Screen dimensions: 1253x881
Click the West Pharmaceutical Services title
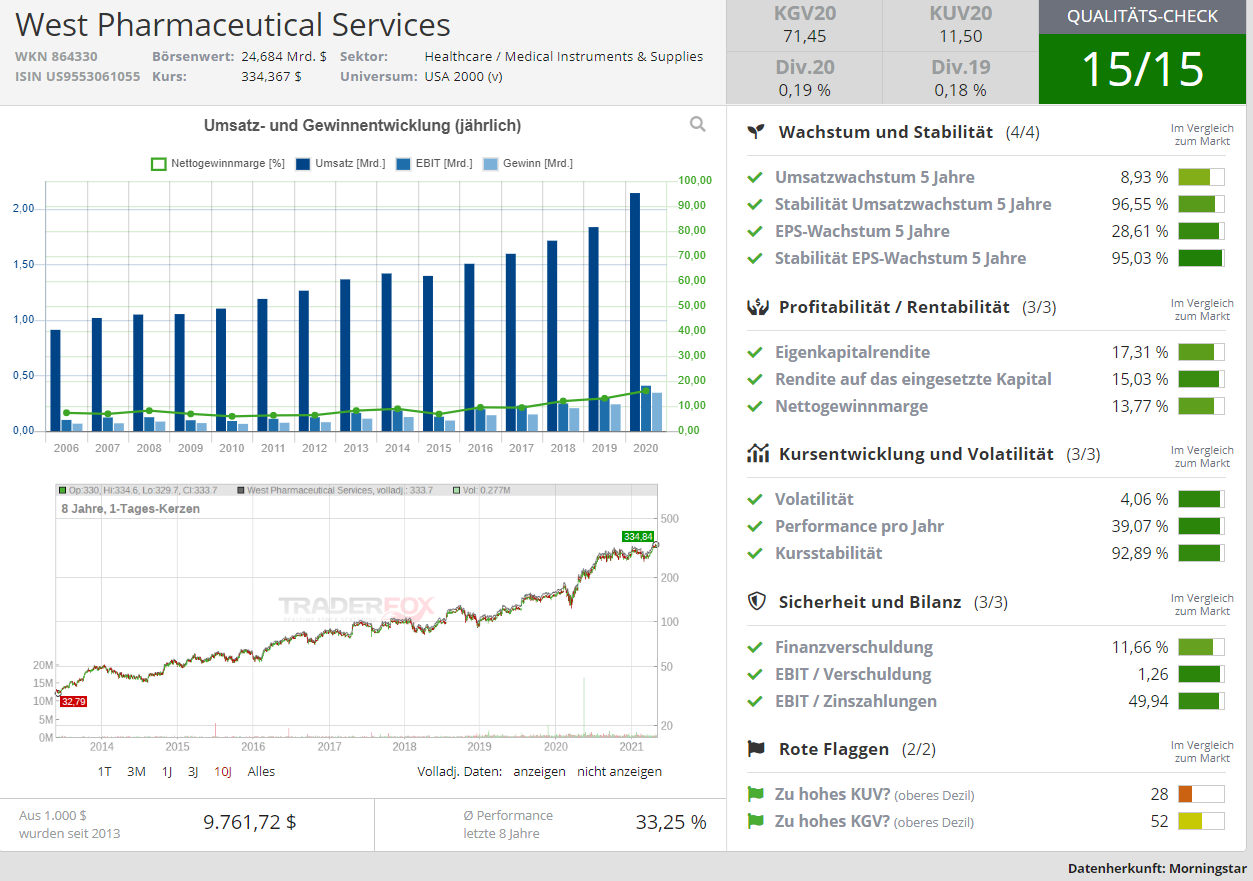click(233, 24)
